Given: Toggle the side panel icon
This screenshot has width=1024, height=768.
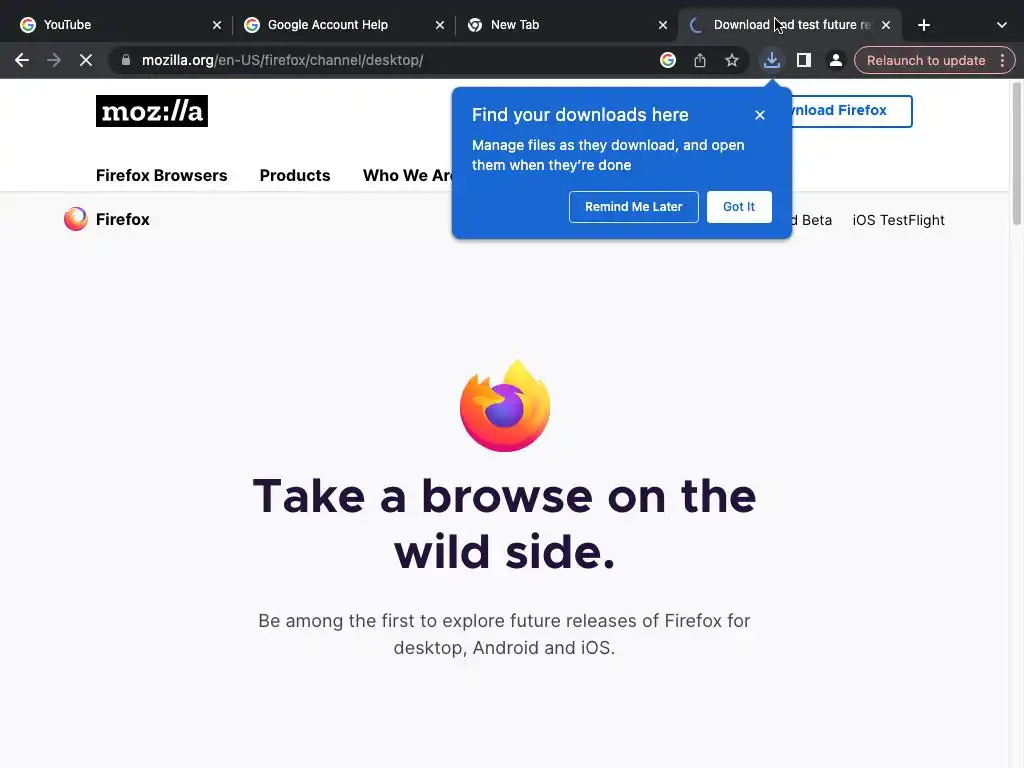Looking at the screenshot, I should pos(803,60).
